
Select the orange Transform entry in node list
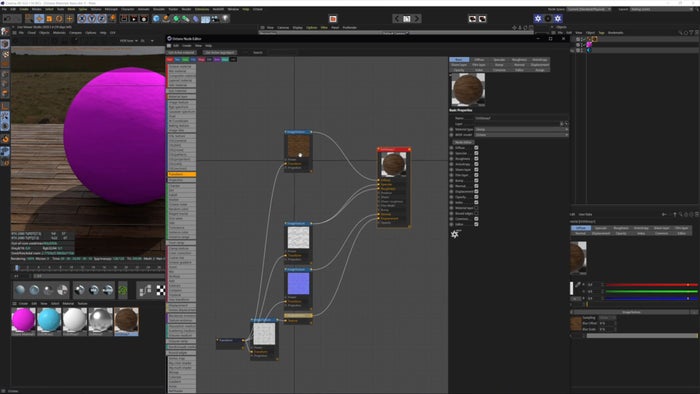click(182, 174)
